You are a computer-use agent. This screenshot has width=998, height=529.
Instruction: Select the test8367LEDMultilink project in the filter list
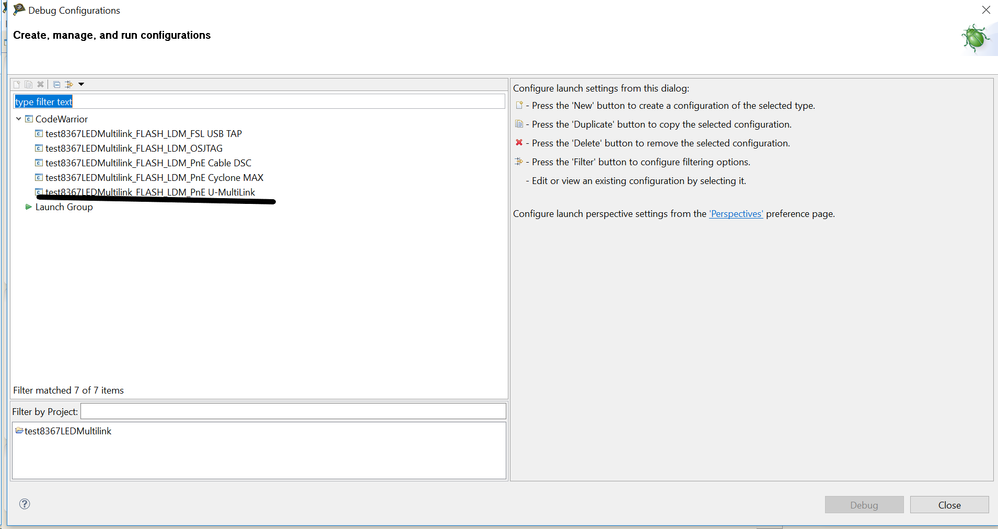click(67, 431)
